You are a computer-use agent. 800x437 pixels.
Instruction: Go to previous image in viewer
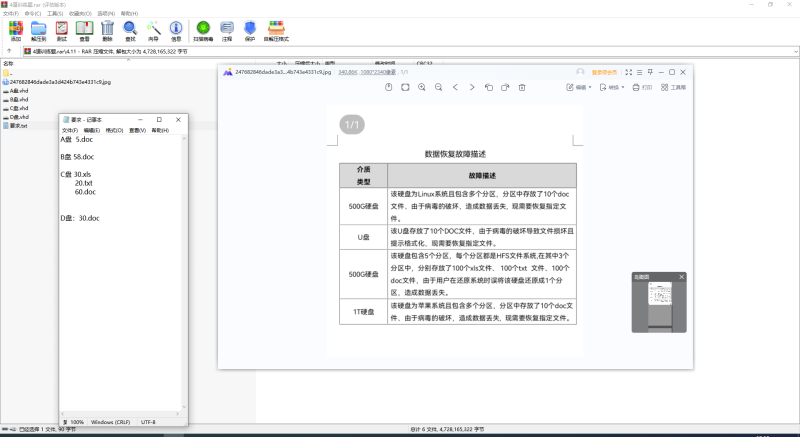click(455, 87)
